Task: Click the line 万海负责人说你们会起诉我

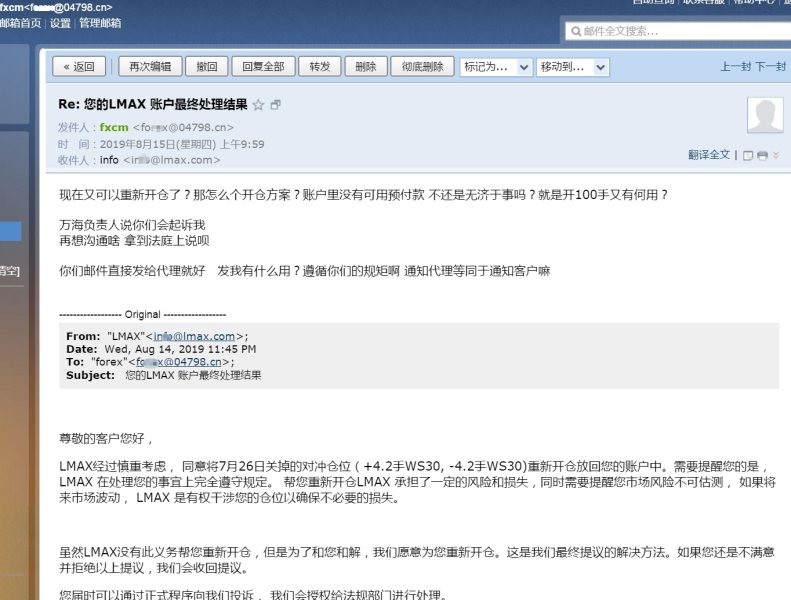Action: coord(132,225)
